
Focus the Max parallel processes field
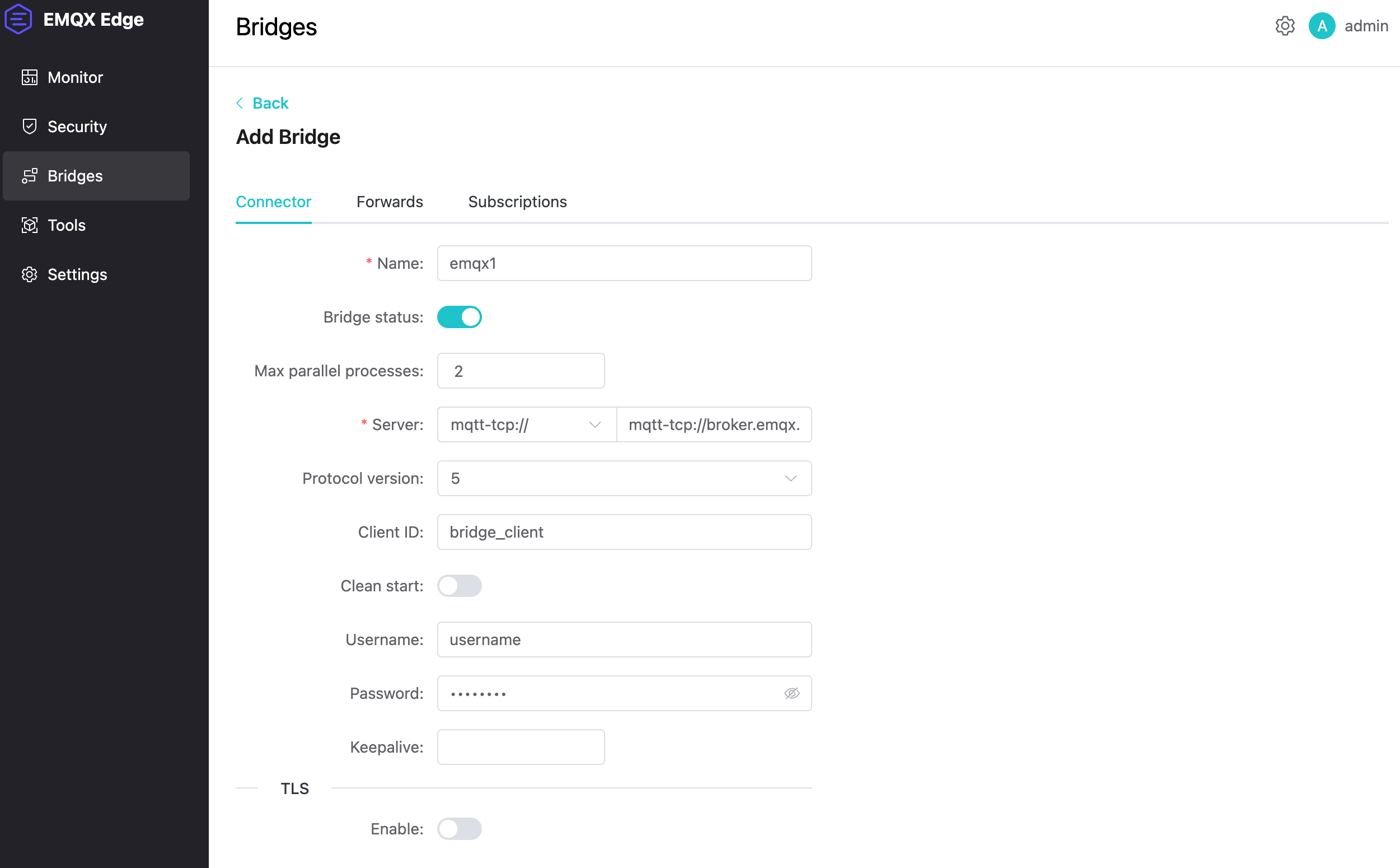click(x=521, y=371)
